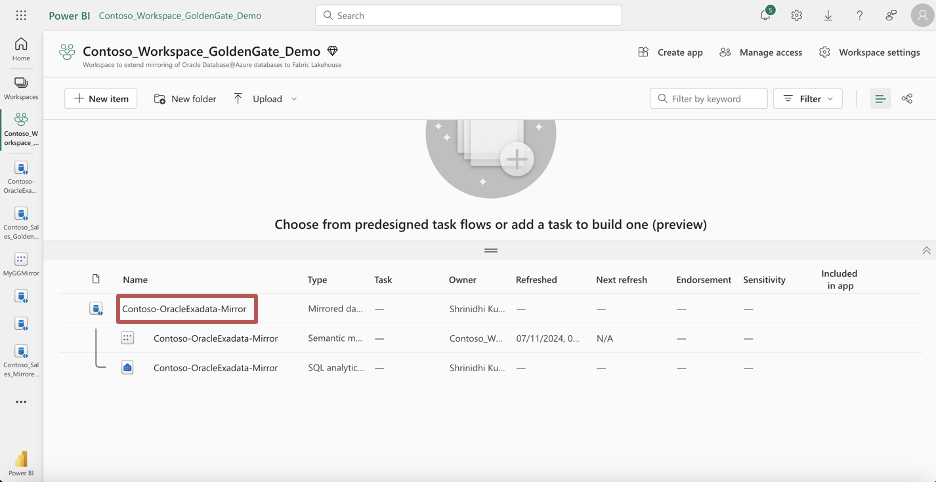Click the Power BI logo at bottom
Image resolution: width=940 pixels, height=484 pixels.
click(x=21, y=462)
